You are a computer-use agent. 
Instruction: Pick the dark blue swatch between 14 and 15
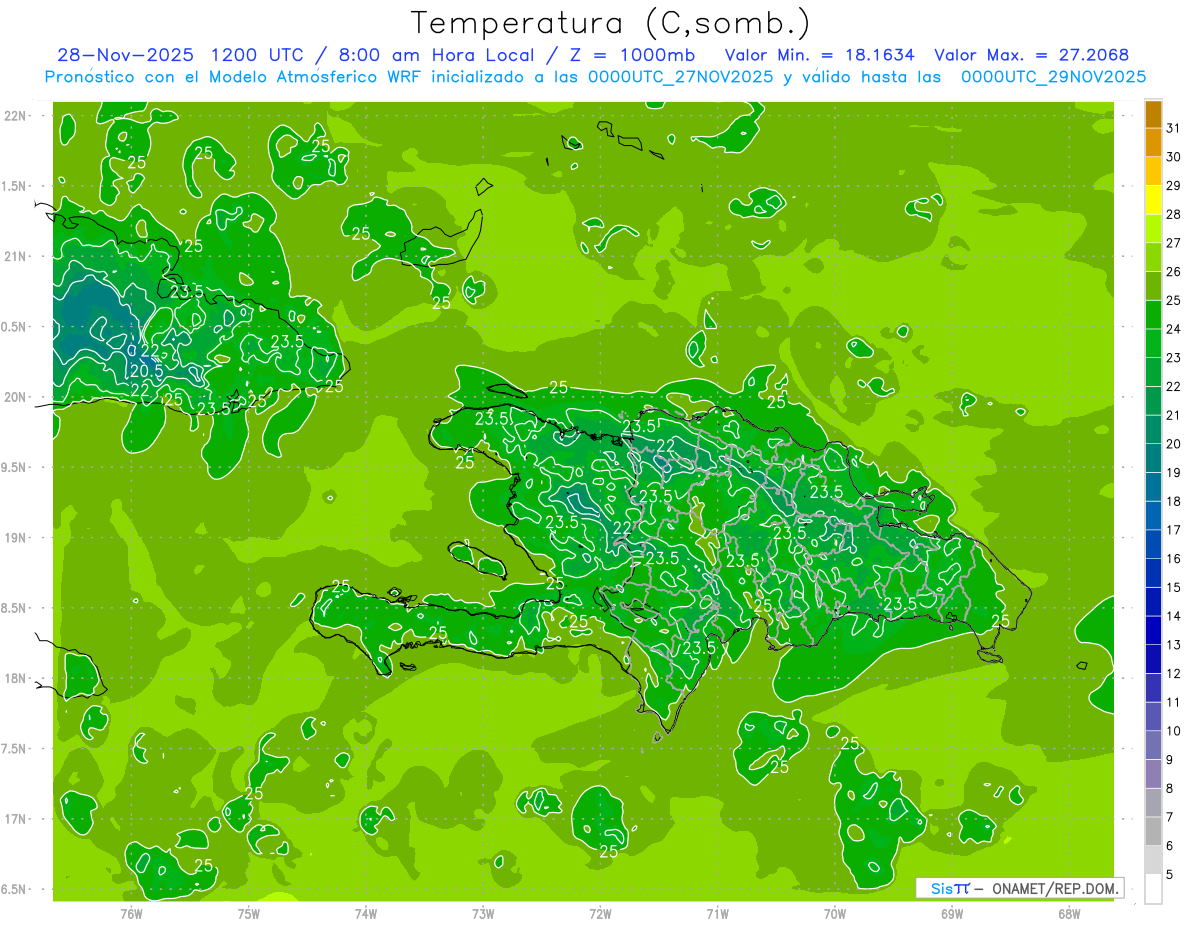click(1153, 602)
